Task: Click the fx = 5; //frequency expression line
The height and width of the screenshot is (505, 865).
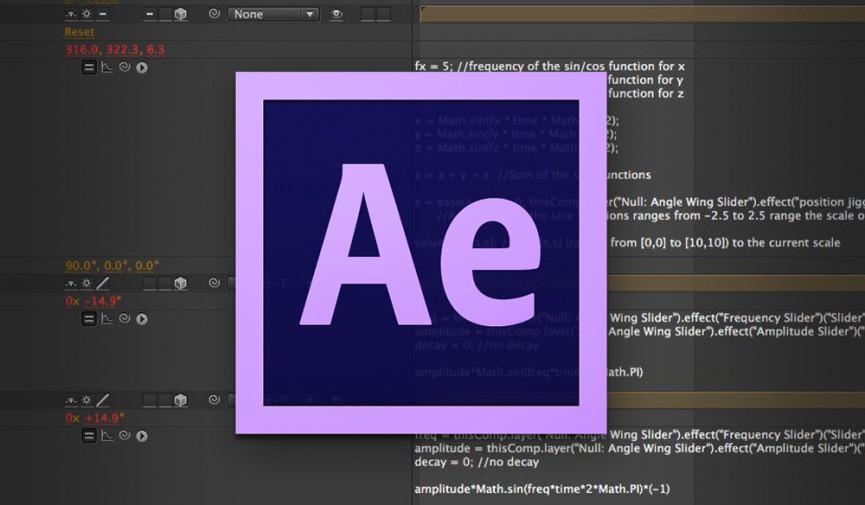Action: click(550, 66)
